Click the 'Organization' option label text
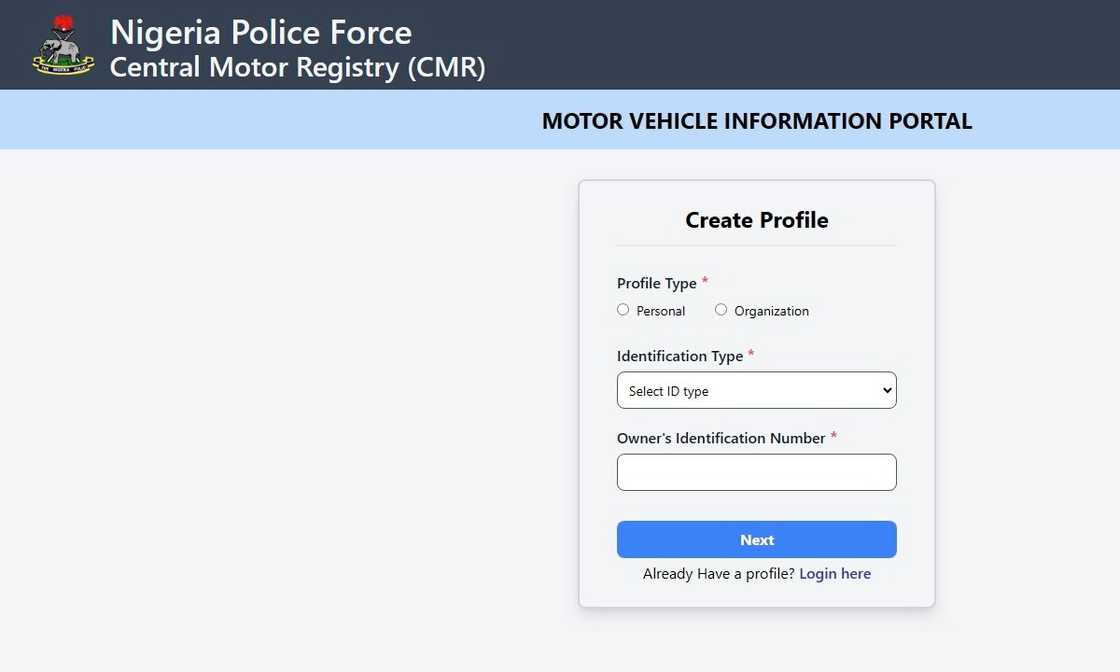1120x672 pixels. (771, 311)
